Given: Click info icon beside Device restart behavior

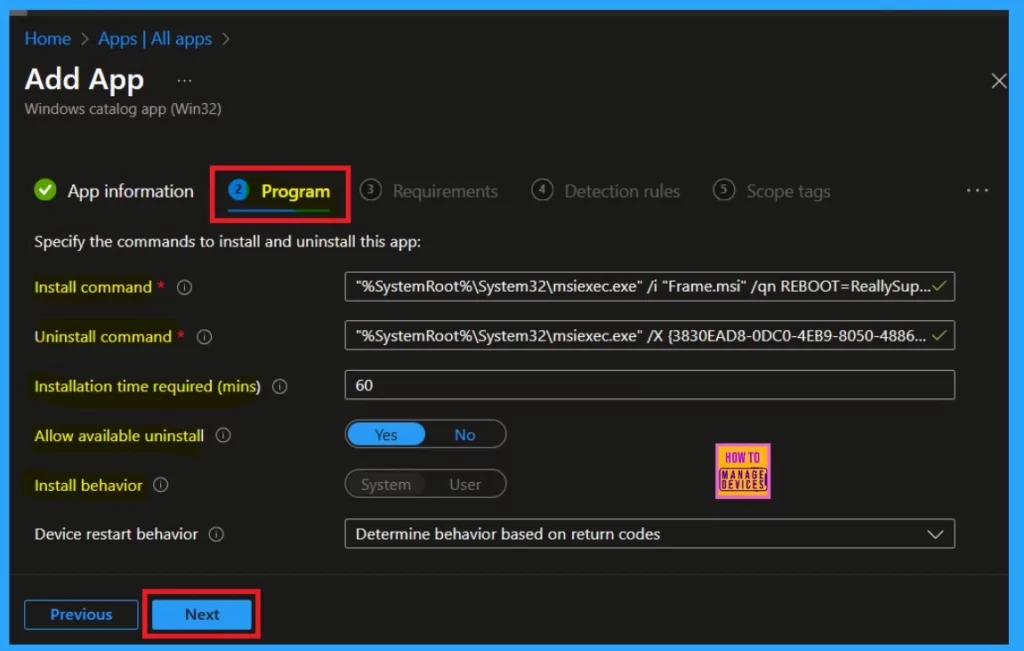Looking at the screenshot, I should click(x=216, y=535).
